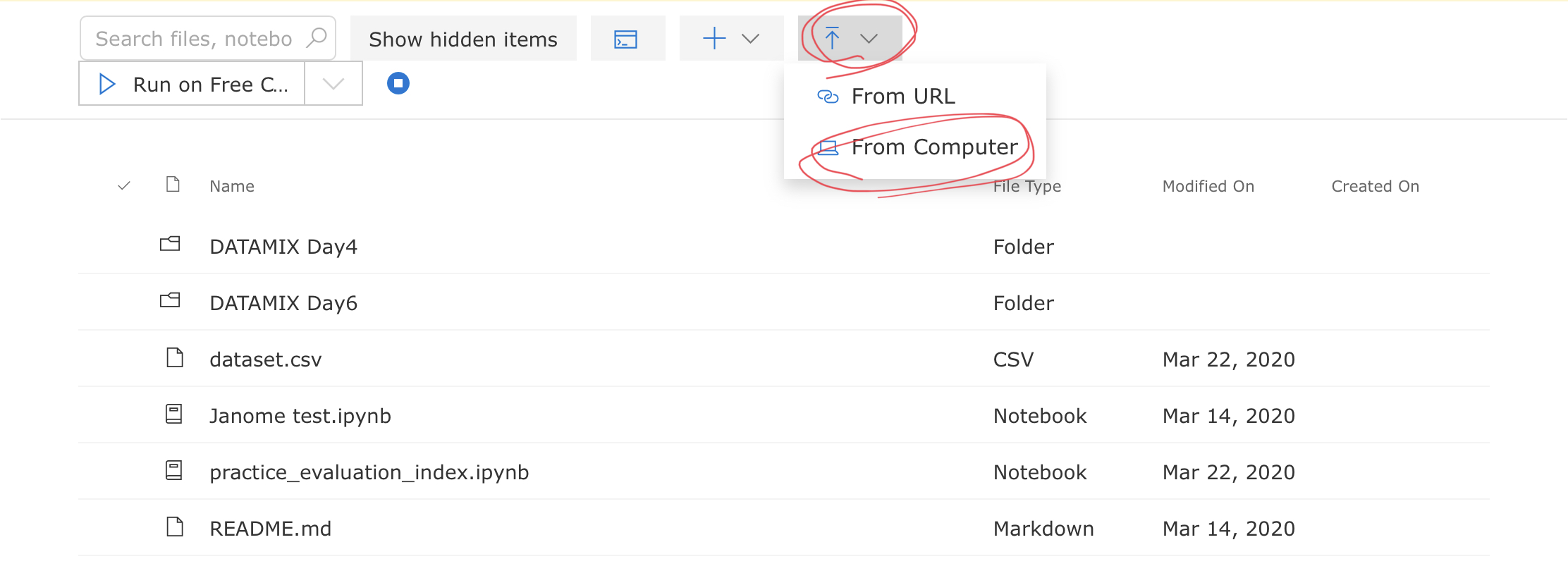Click in the search files field
Viewport: 1568px width, 566px height.
coord(194,39)
